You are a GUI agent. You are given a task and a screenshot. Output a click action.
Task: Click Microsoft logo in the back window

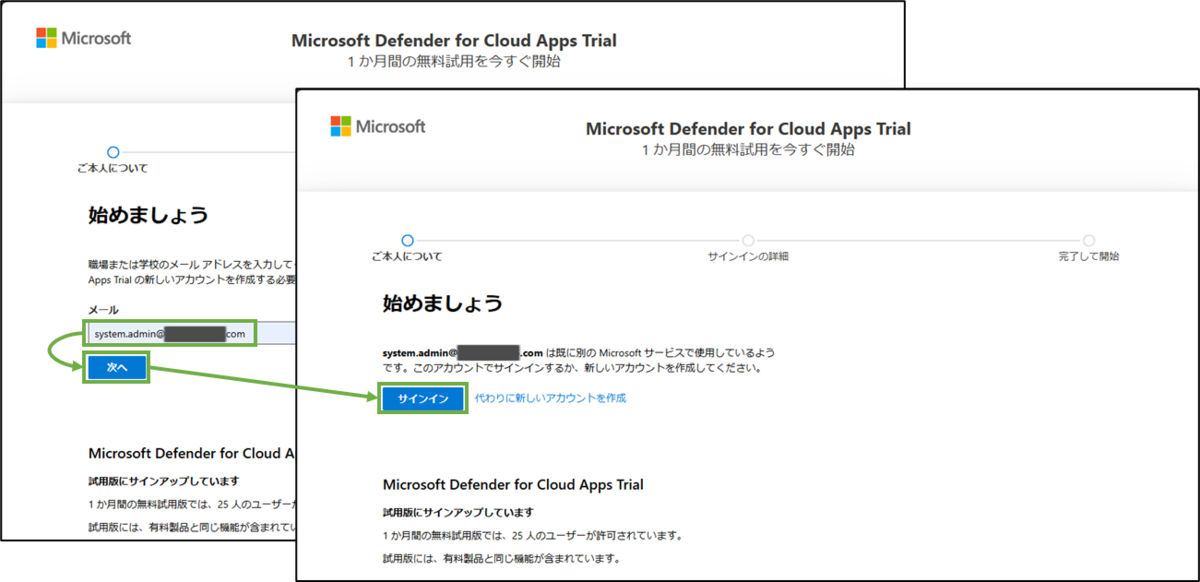pyautogui.click(x=84, y=39)
